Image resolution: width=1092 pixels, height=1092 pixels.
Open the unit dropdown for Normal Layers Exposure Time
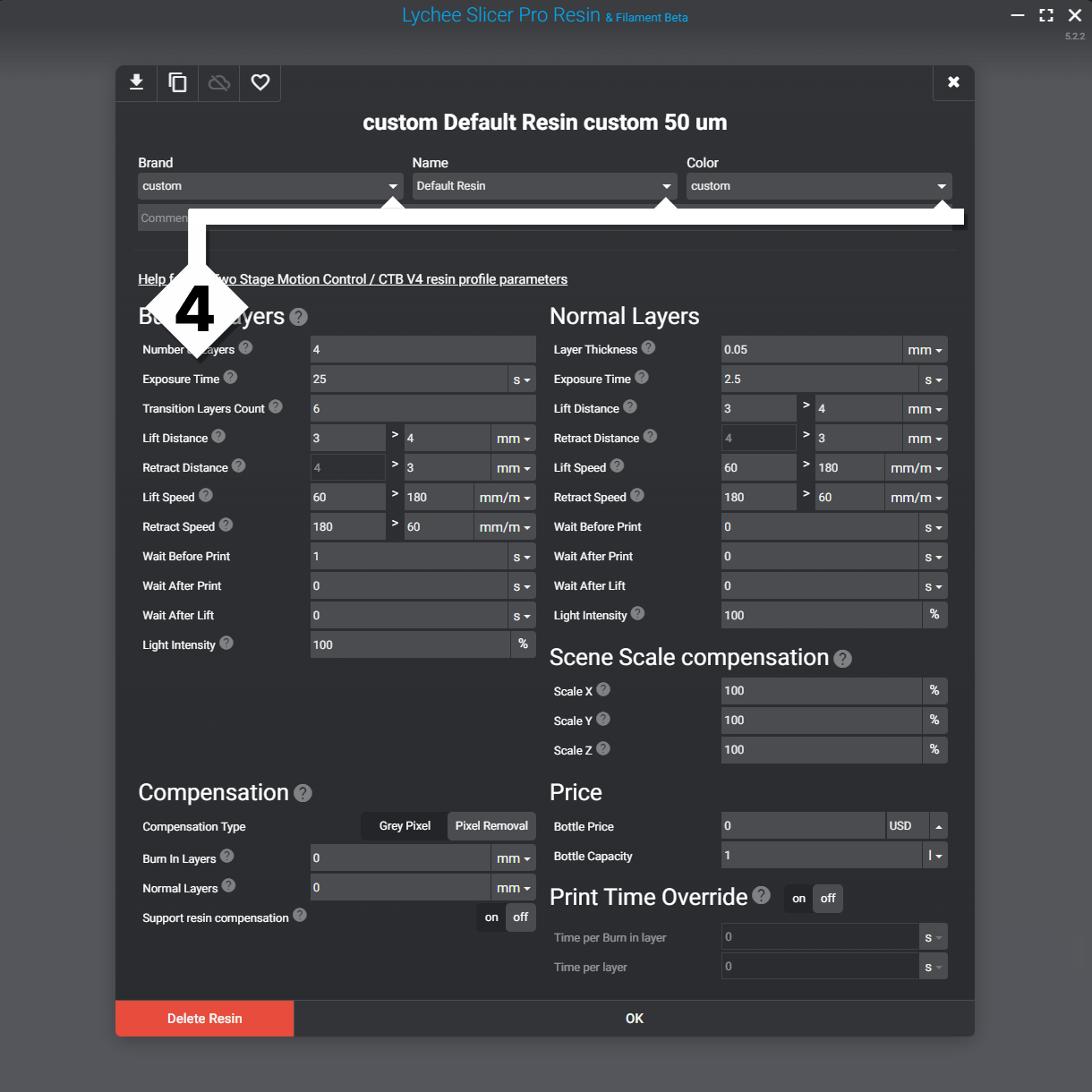point(932,379)
